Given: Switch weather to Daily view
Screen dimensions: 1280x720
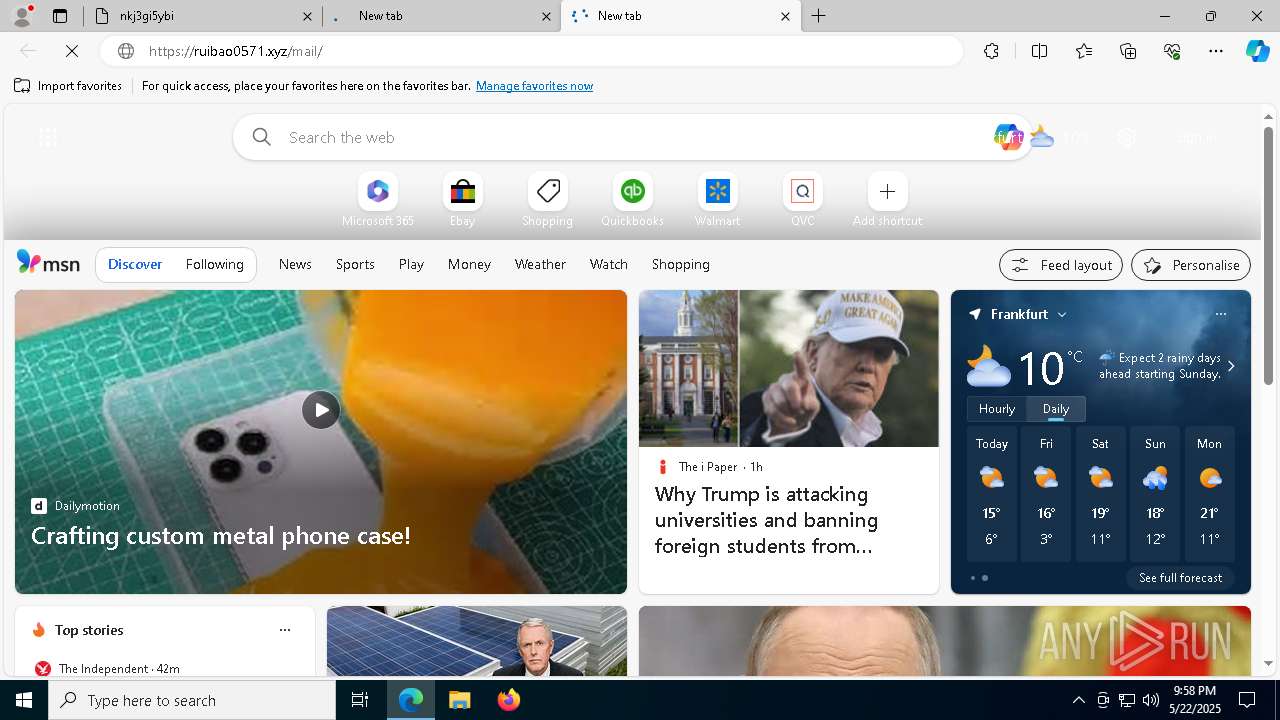Looking at the screenshot, I should [1056, 408].
